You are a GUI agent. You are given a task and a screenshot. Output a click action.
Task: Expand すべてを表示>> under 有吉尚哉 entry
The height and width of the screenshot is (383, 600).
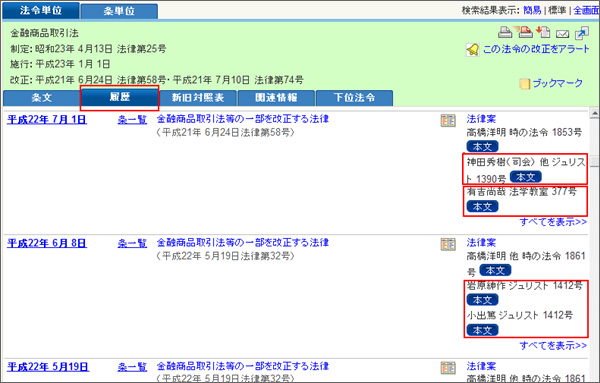point(553,222)
